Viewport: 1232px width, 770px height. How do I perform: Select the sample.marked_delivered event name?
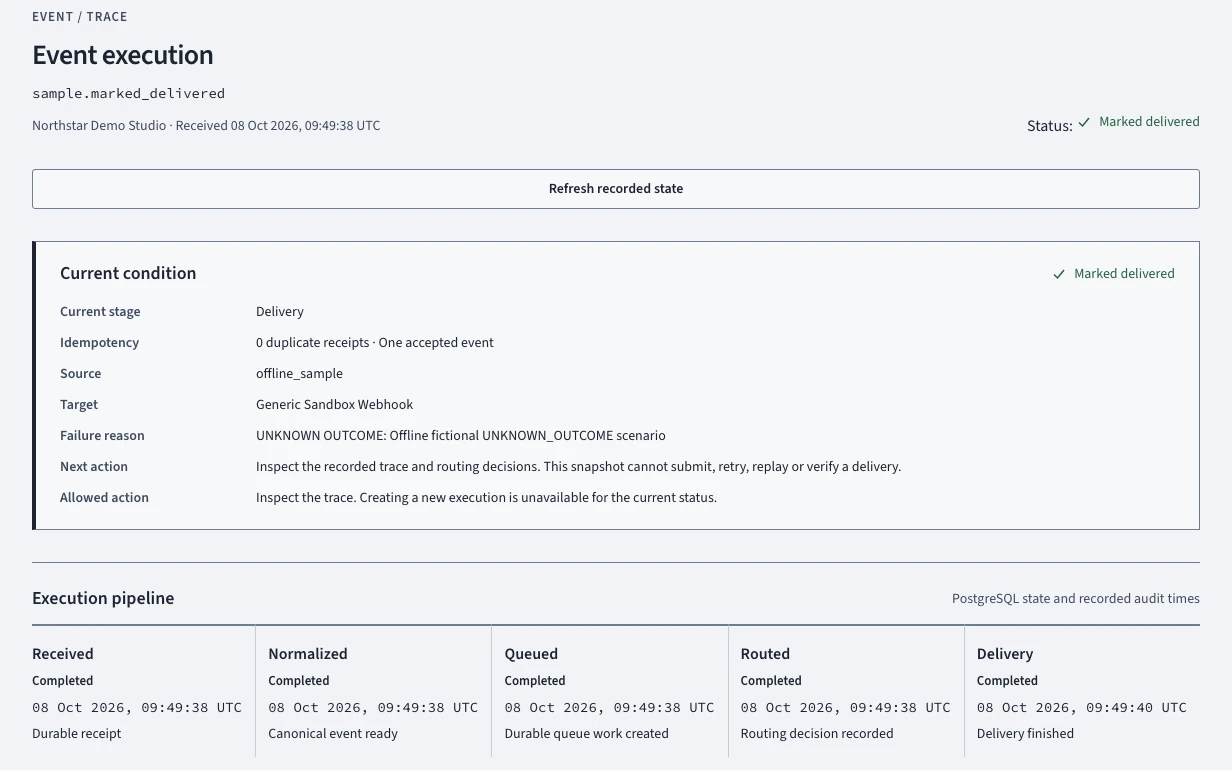[128, 93]
